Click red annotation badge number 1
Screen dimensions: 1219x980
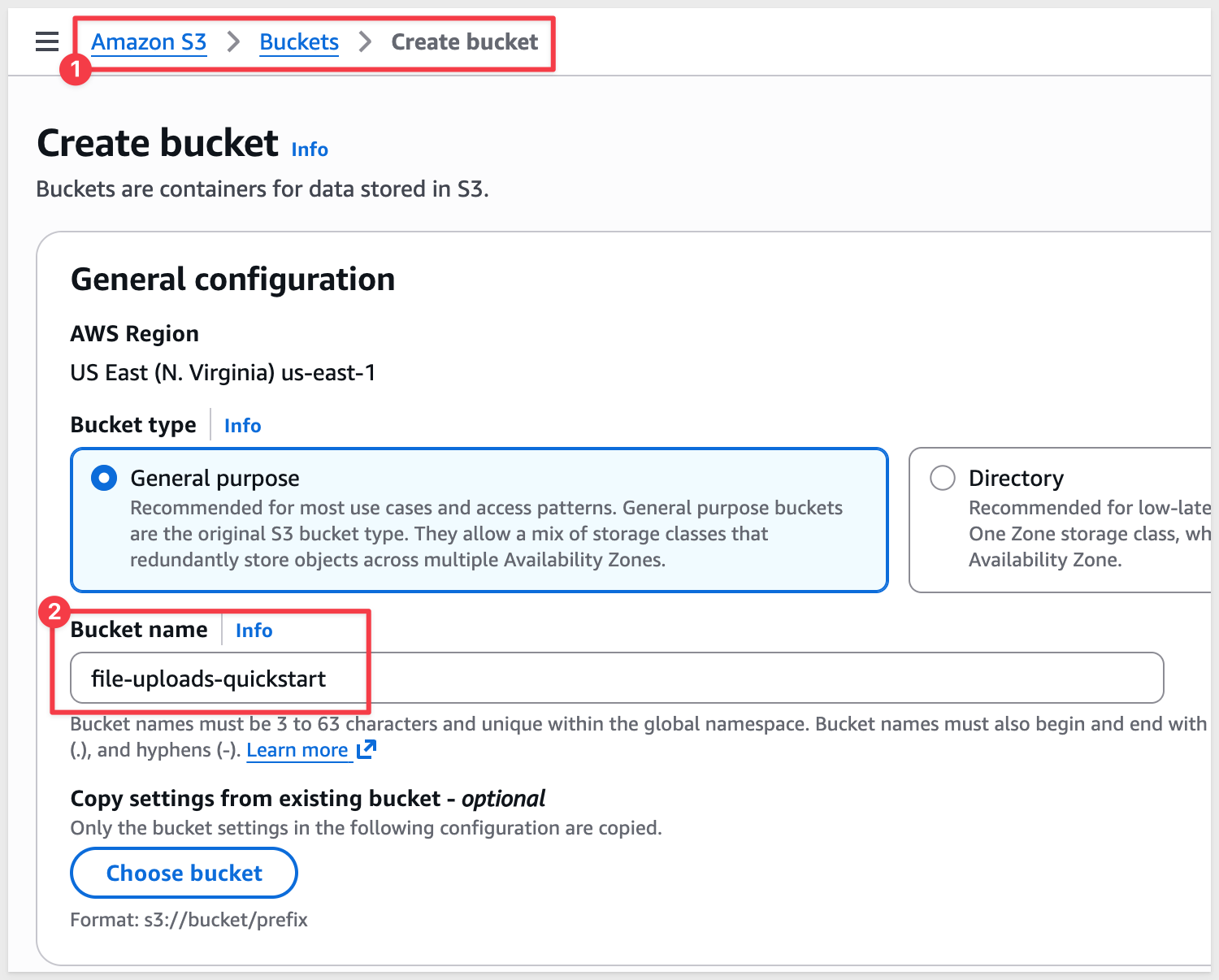(x=75, y=69)
